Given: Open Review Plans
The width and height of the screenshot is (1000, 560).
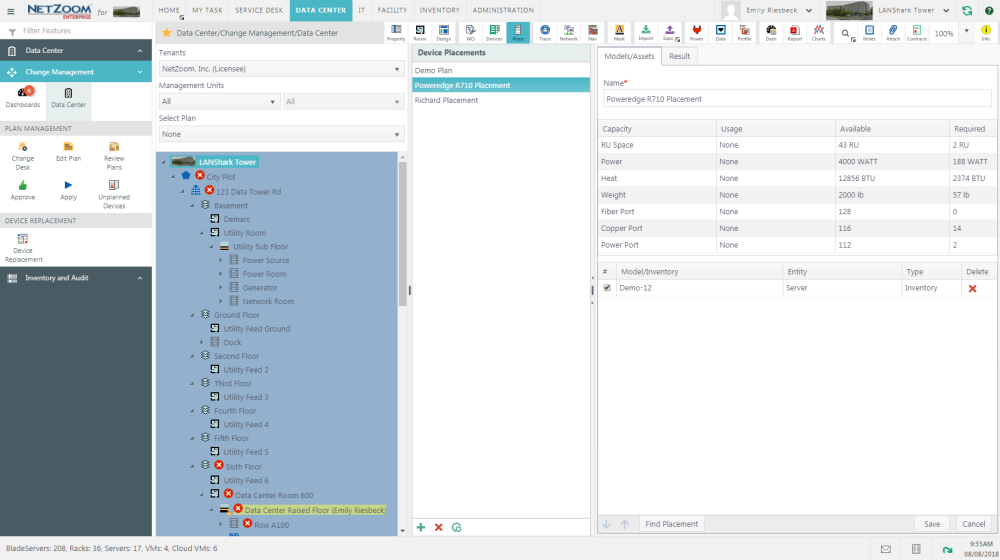Looking at the screenshot, I should tap(114, 156).
